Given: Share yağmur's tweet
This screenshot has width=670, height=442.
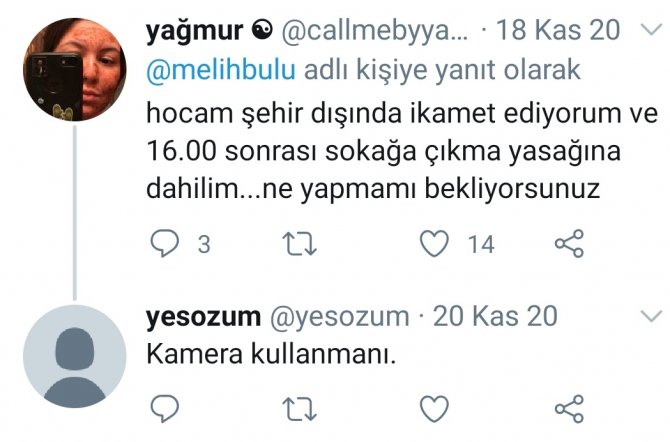Looking at the screenshot, I should click(569, 243).
